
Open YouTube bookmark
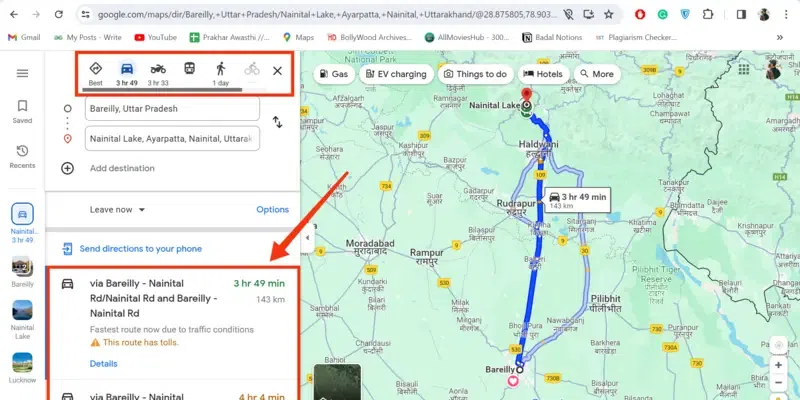[156, 37]
